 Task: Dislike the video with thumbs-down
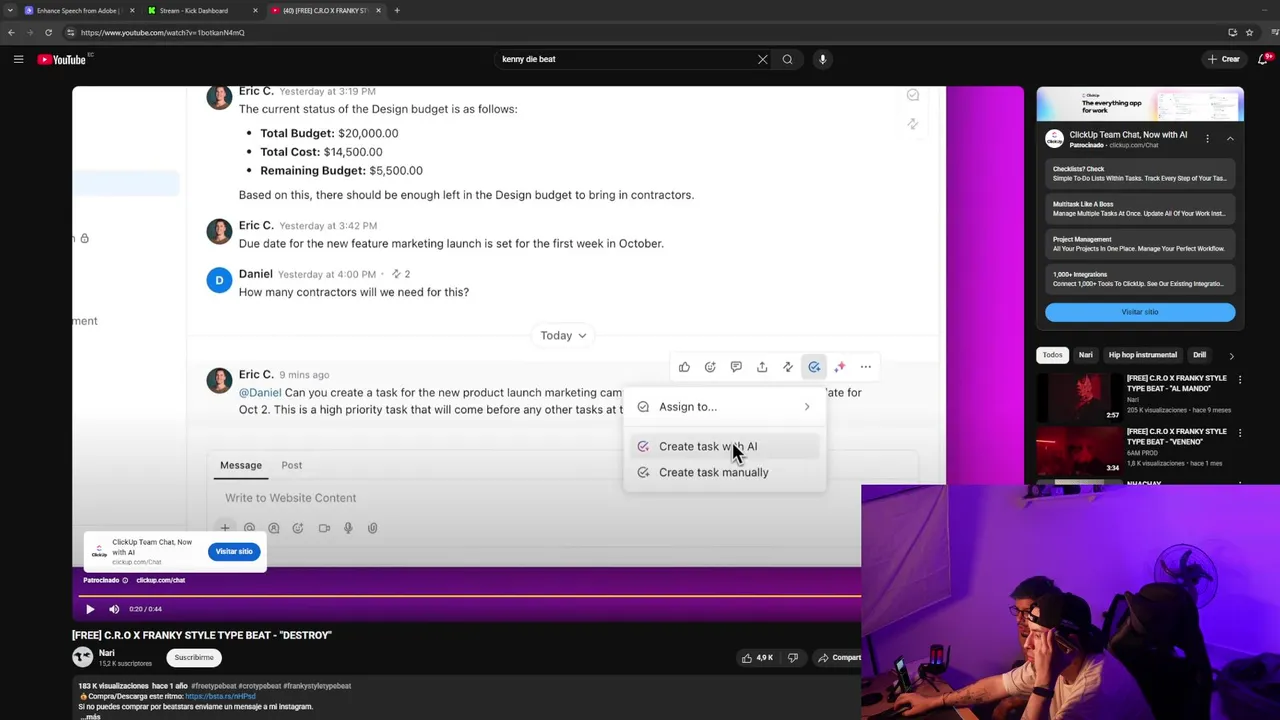point(793,658)
